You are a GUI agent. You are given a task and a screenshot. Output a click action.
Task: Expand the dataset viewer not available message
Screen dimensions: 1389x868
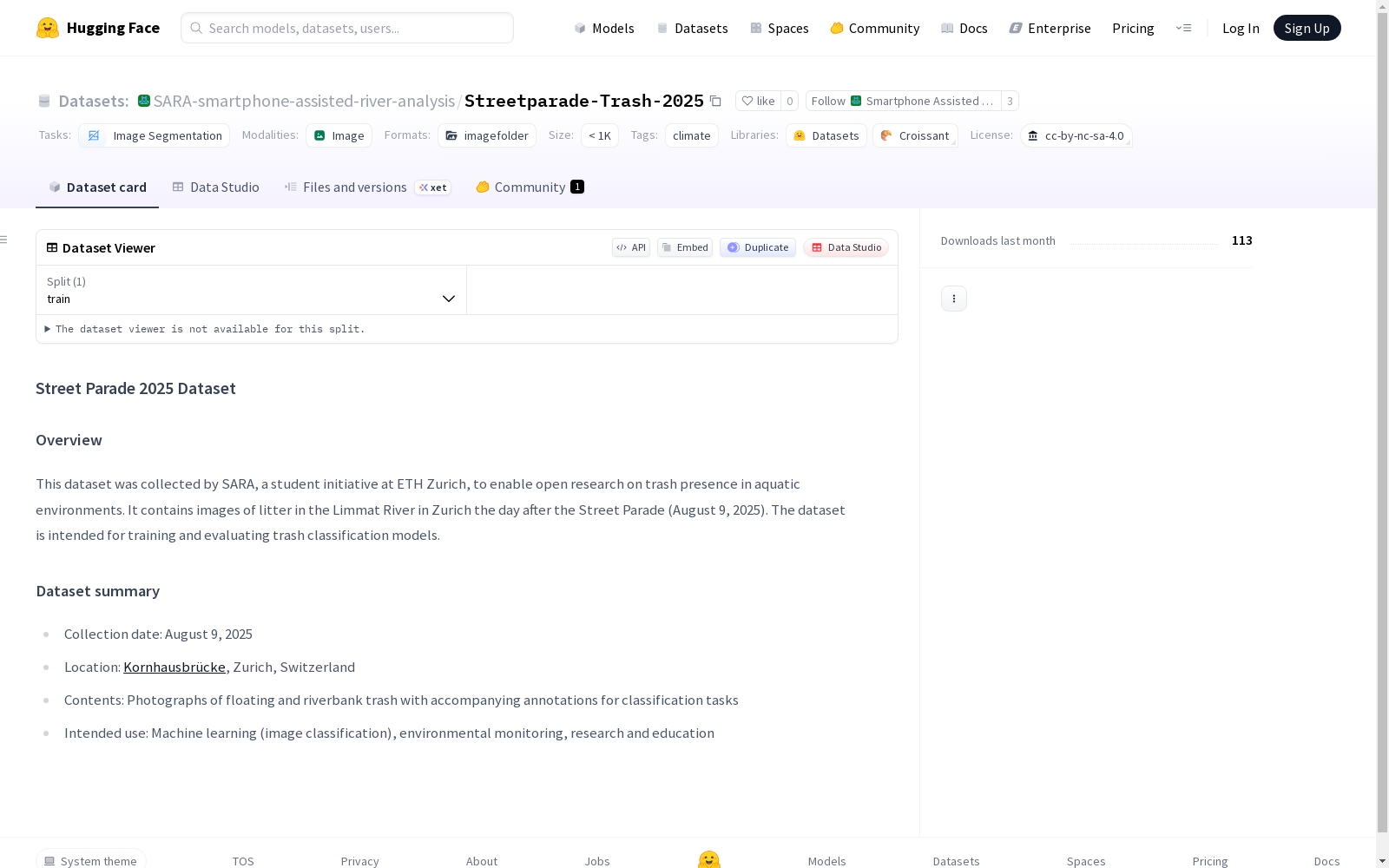(x=205, y=329)
